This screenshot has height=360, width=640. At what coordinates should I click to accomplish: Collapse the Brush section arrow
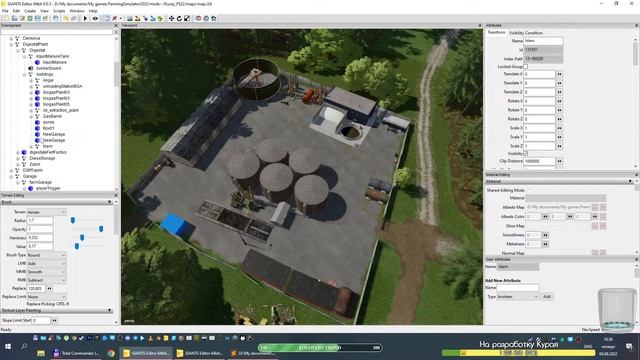click(x=109, y=202)
